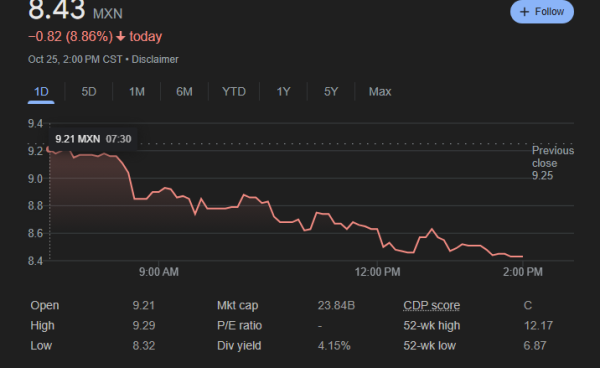Viewport: 600px width, 368px height.
Task: Click the plus icon in Follow
Action: 524,12
